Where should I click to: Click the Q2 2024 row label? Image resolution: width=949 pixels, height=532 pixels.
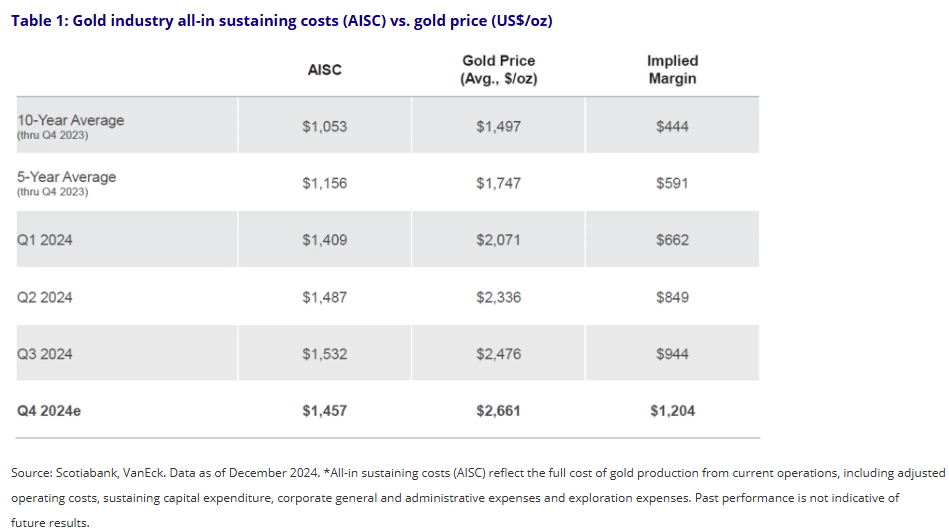click(45, 297)
